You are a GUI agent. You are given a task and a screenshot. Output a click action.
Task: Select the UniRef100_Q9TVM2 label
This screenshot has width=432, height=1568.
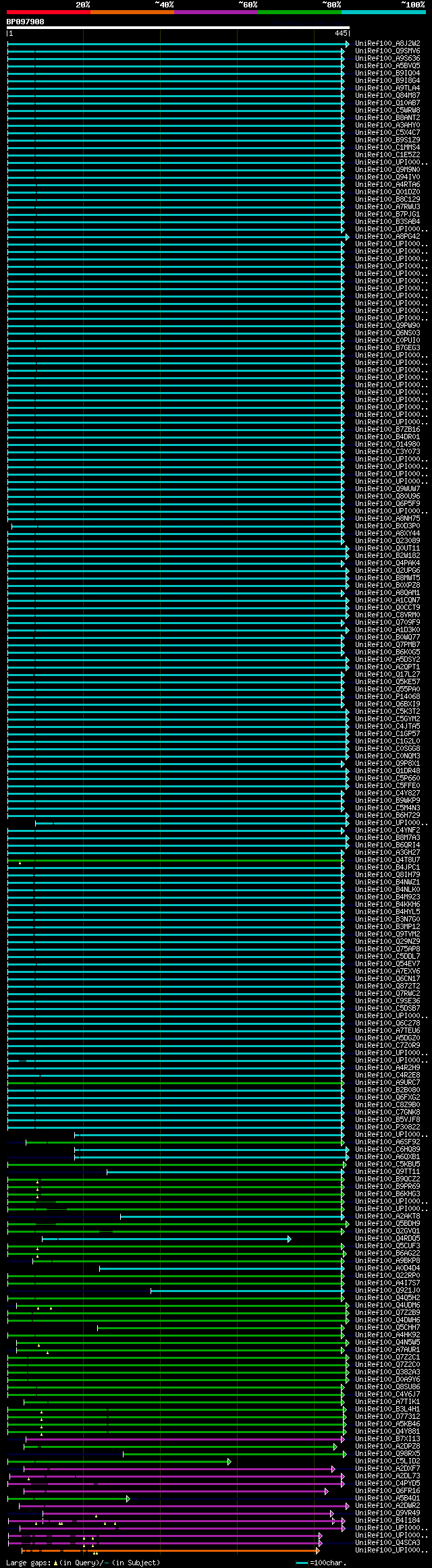pyautogui.click(x=387, y=934)
